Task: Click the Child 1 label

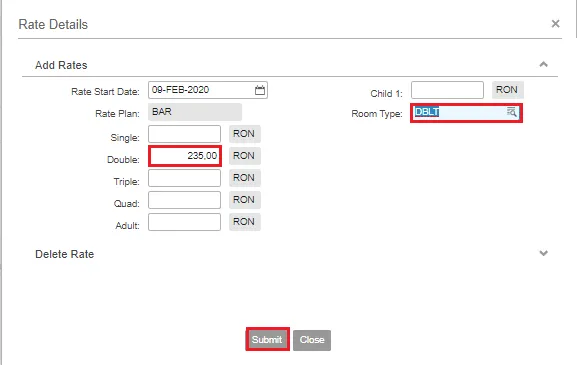Action: pos(386,94)
